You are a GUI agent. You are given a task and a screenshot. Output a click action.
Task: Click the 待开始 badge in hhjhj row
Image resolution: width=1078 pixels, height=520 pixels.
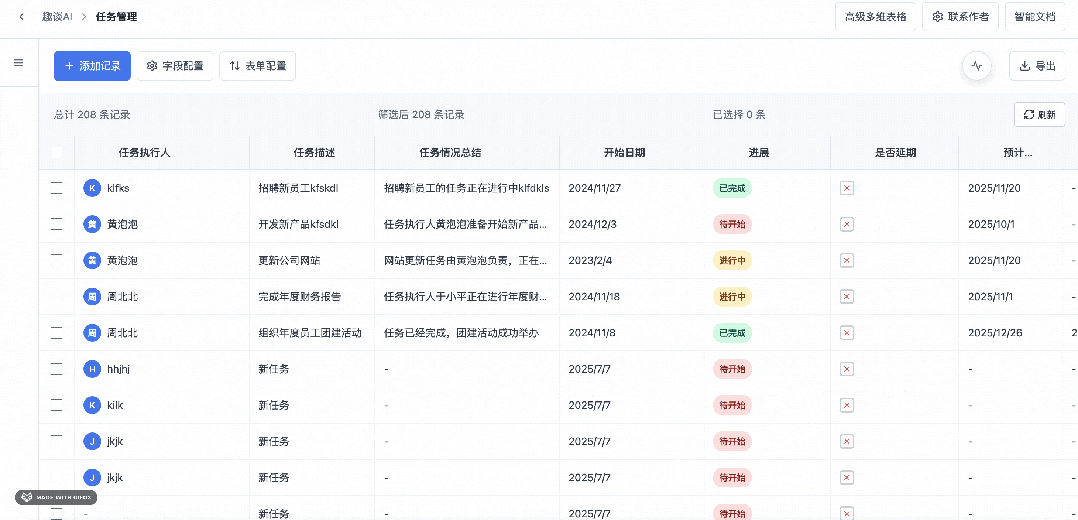(x=732, y=369)
